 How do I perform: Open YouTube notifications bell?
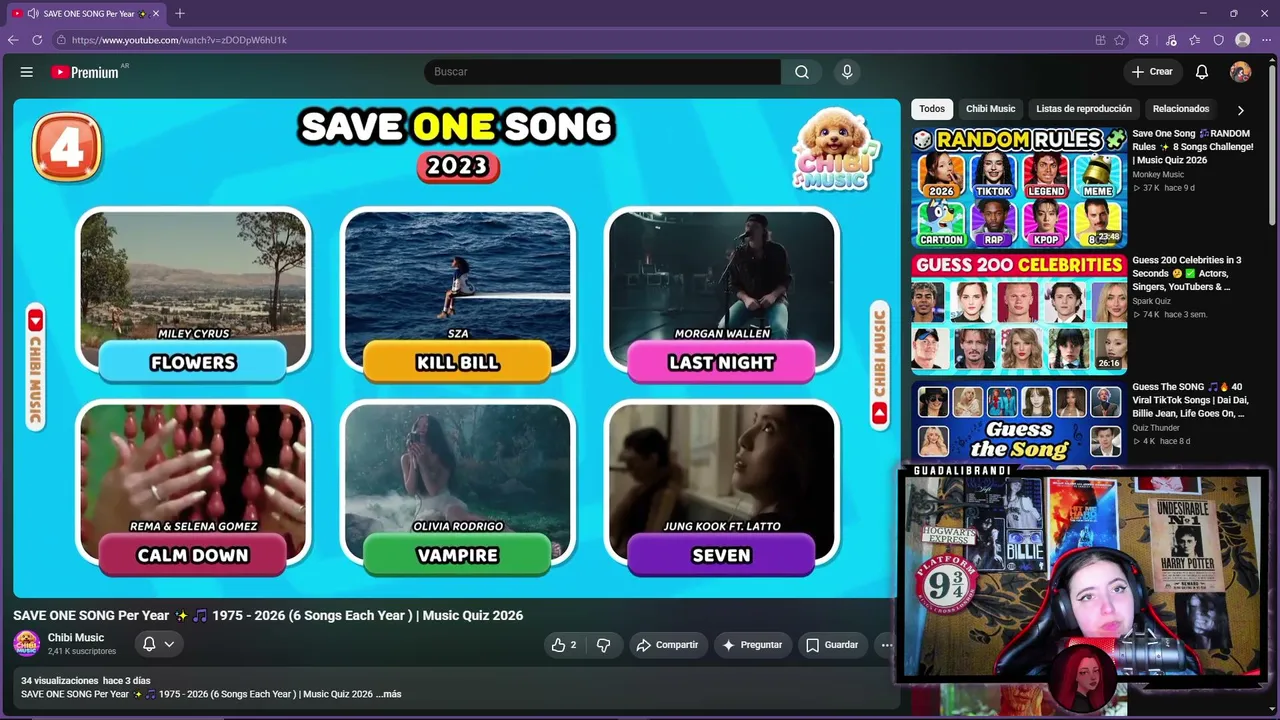pyautogui.click(x=1202, y=72)
